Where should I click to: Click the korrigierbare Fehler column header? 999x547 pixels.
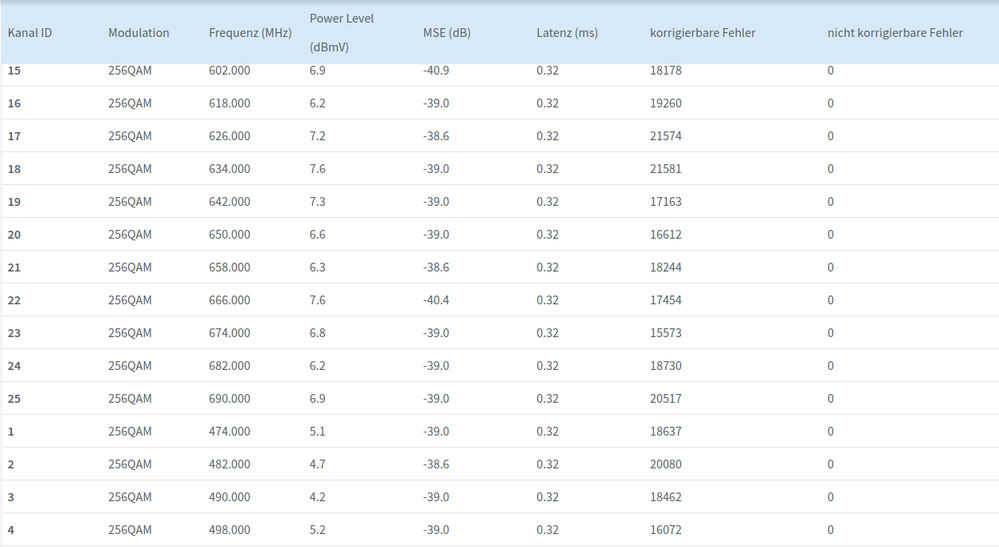coord(703,33)
